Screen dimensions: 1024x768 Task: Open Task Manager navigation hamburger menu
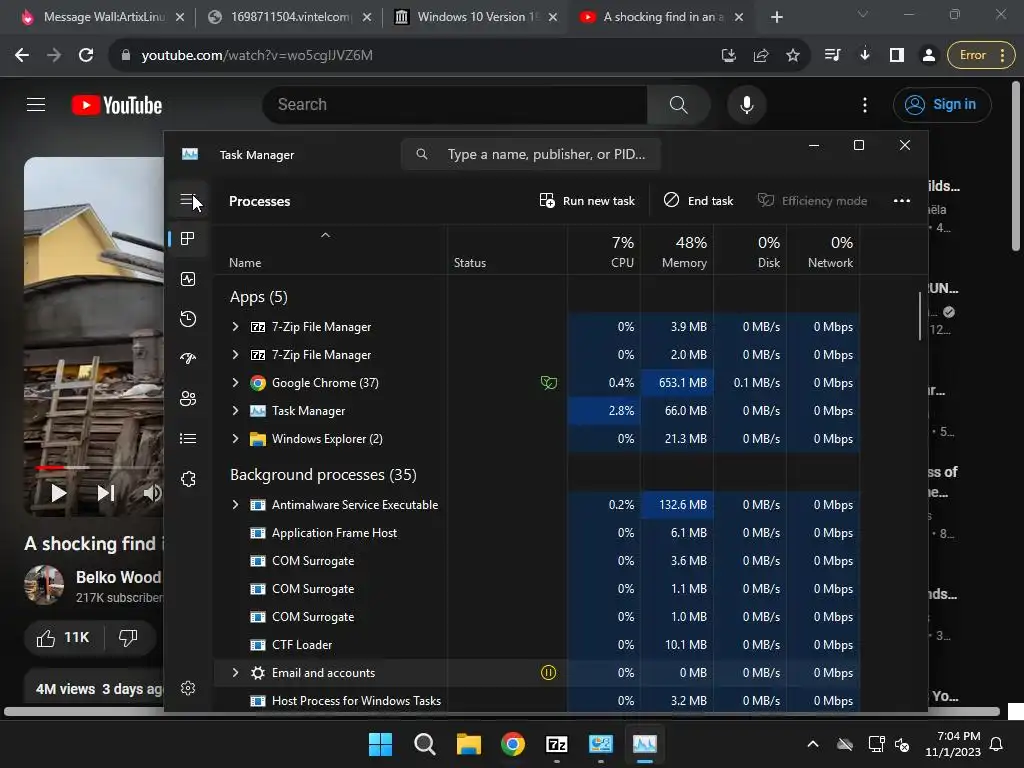188,200
